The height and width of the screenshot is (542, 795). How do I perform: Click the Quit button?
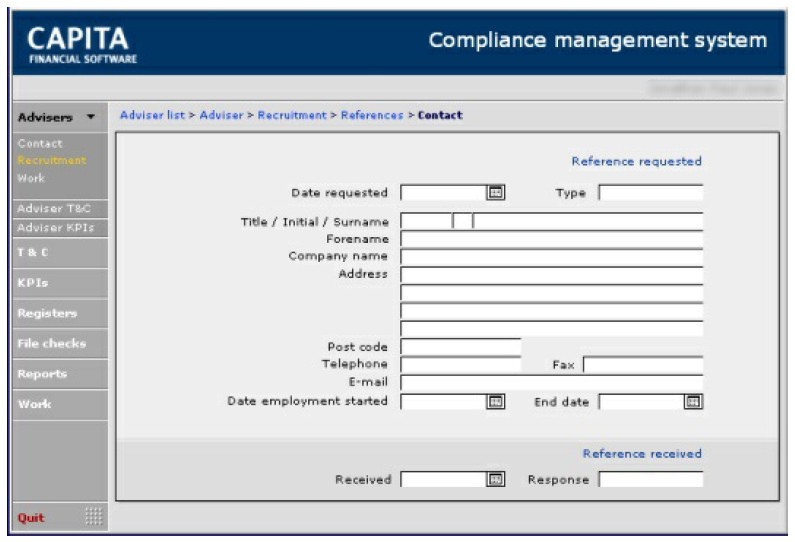(x=31, y=518)
